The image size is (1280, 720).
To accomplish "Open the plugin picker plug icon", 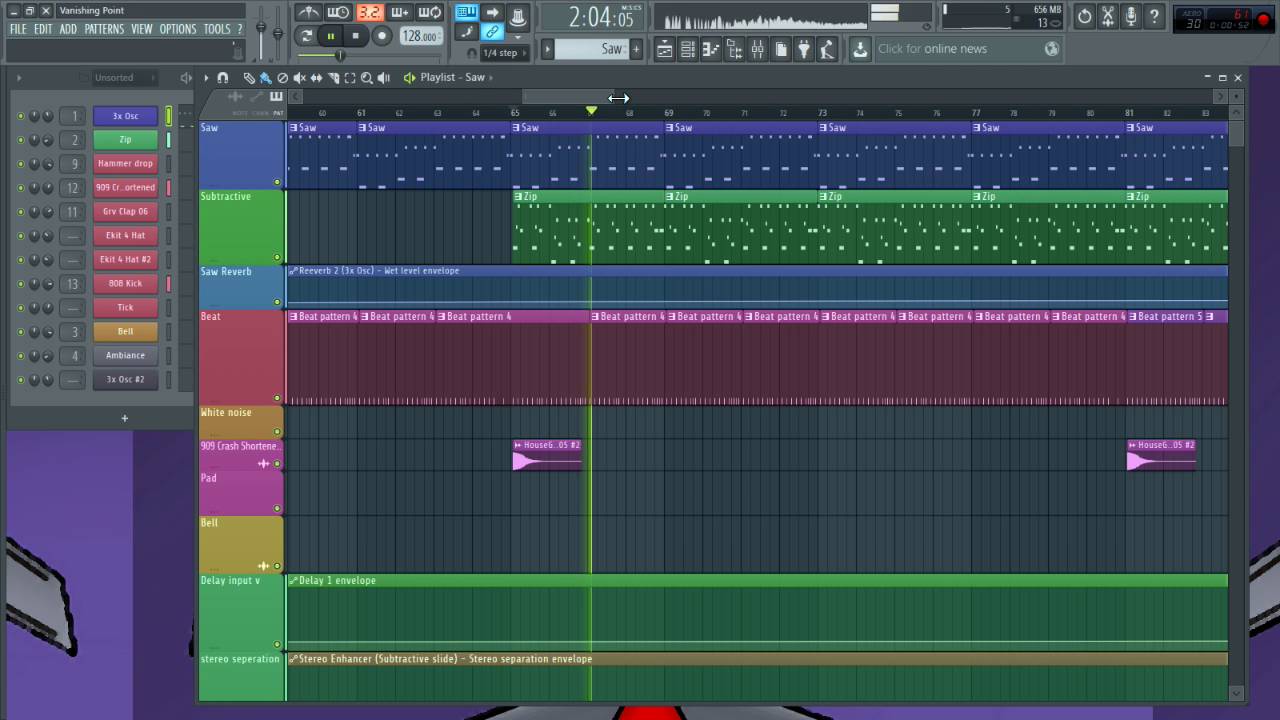I will 804,48.
